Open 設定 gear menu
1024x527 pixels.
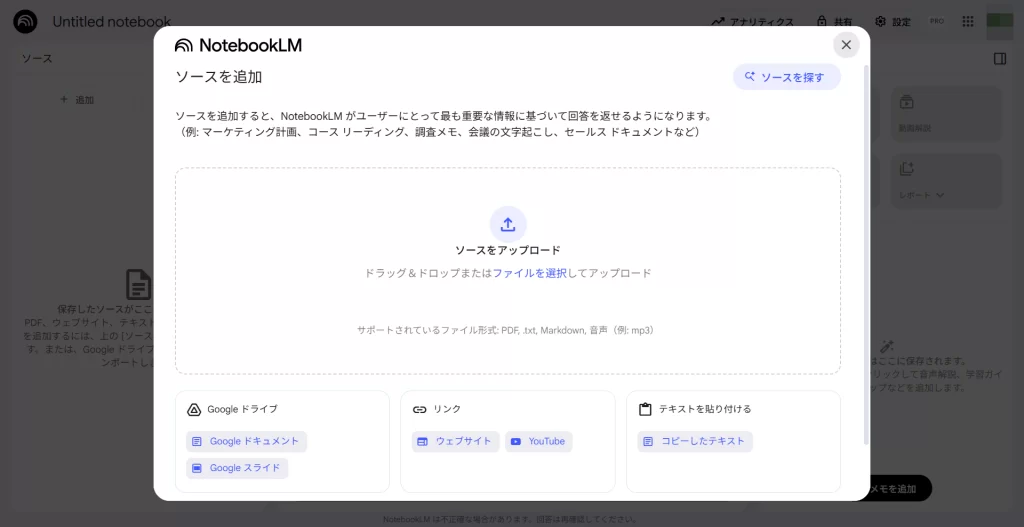pyautogui.click(x=893, y=22)
